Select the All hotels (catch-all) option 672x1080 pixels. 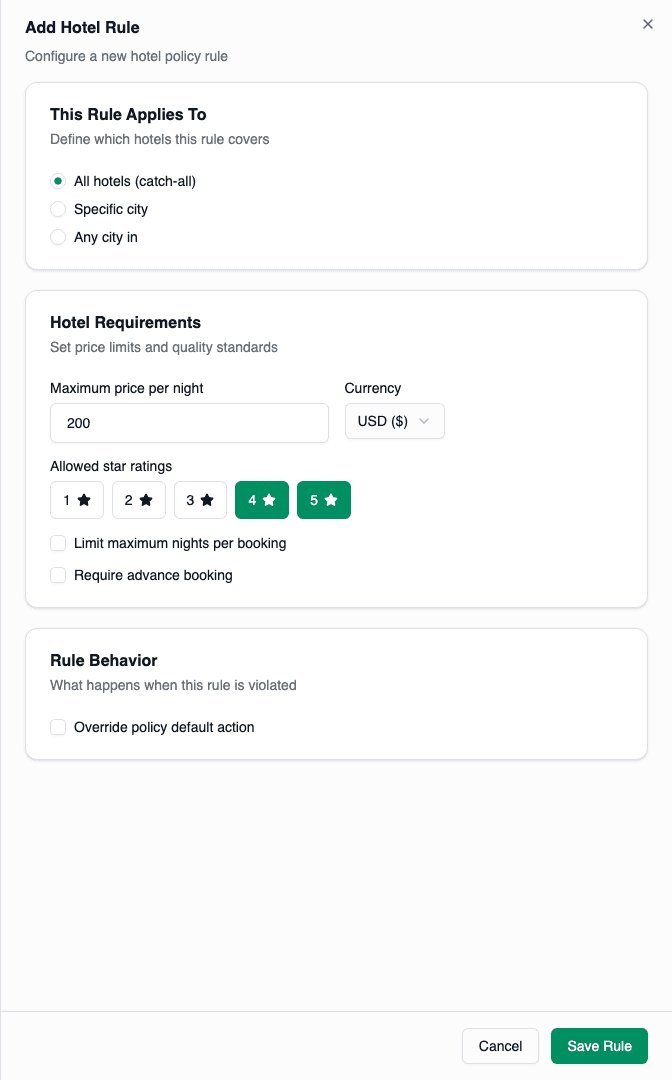tap(58, 181)
